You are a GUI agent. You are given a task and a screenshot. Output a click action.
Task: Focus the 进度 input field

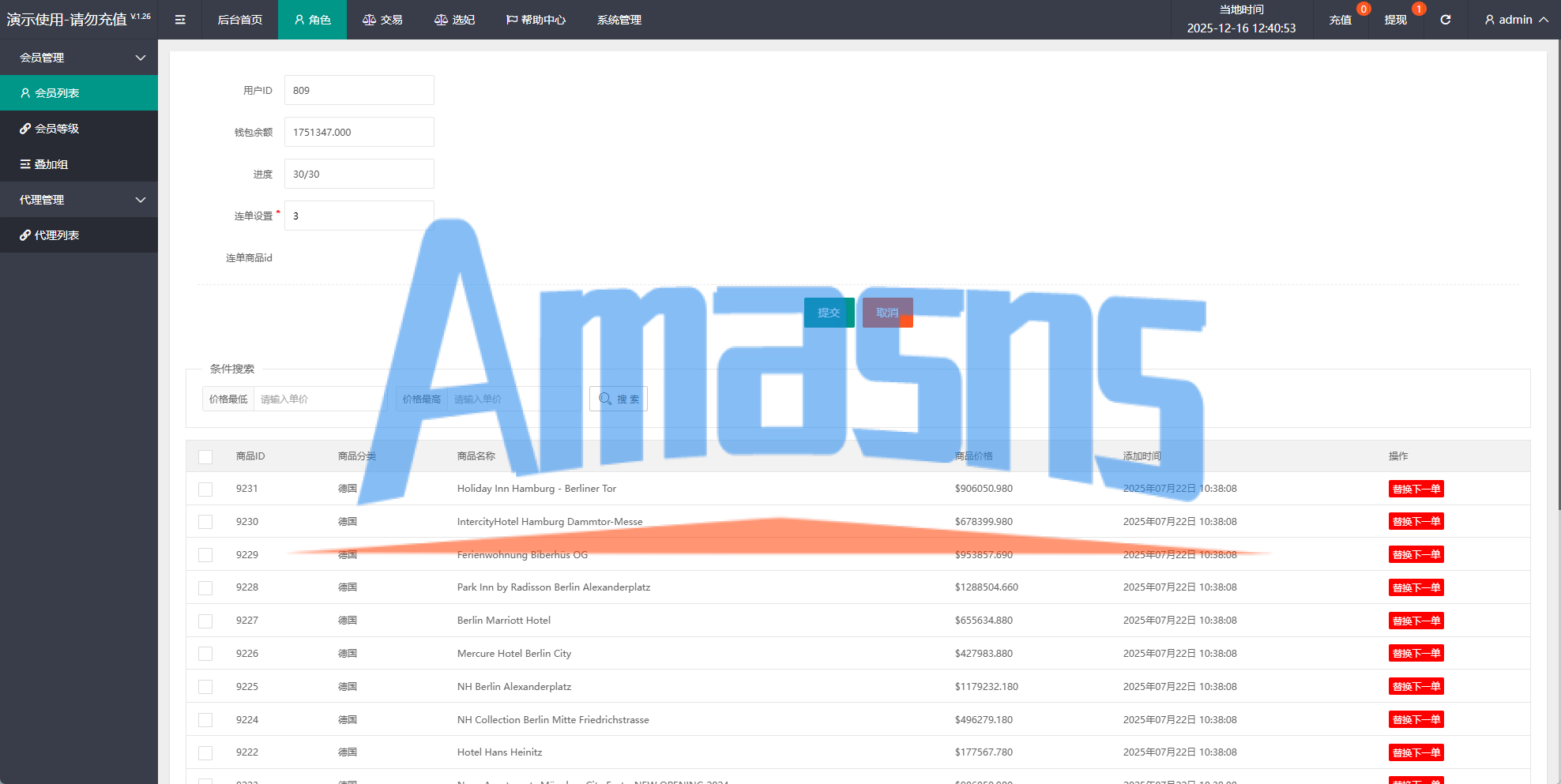click(359, 174)
